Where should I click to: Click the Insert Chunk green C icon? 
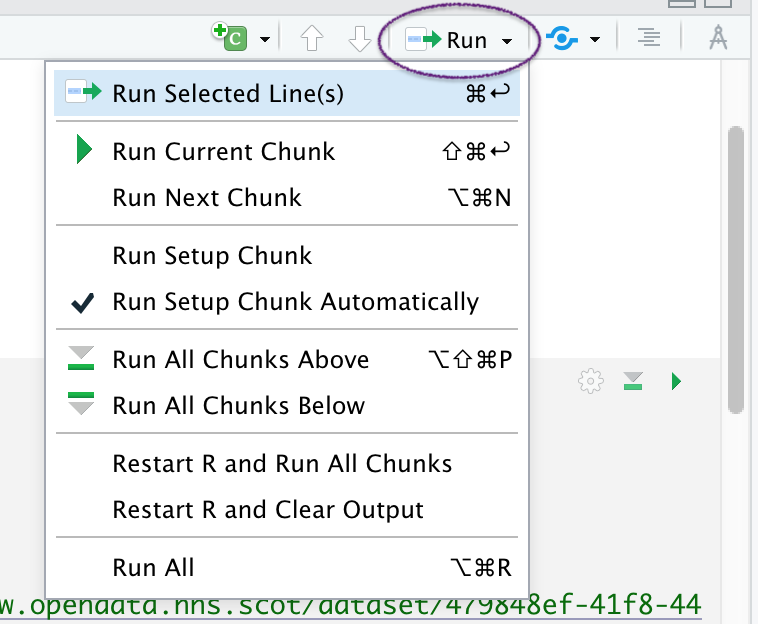coord(229,39)
